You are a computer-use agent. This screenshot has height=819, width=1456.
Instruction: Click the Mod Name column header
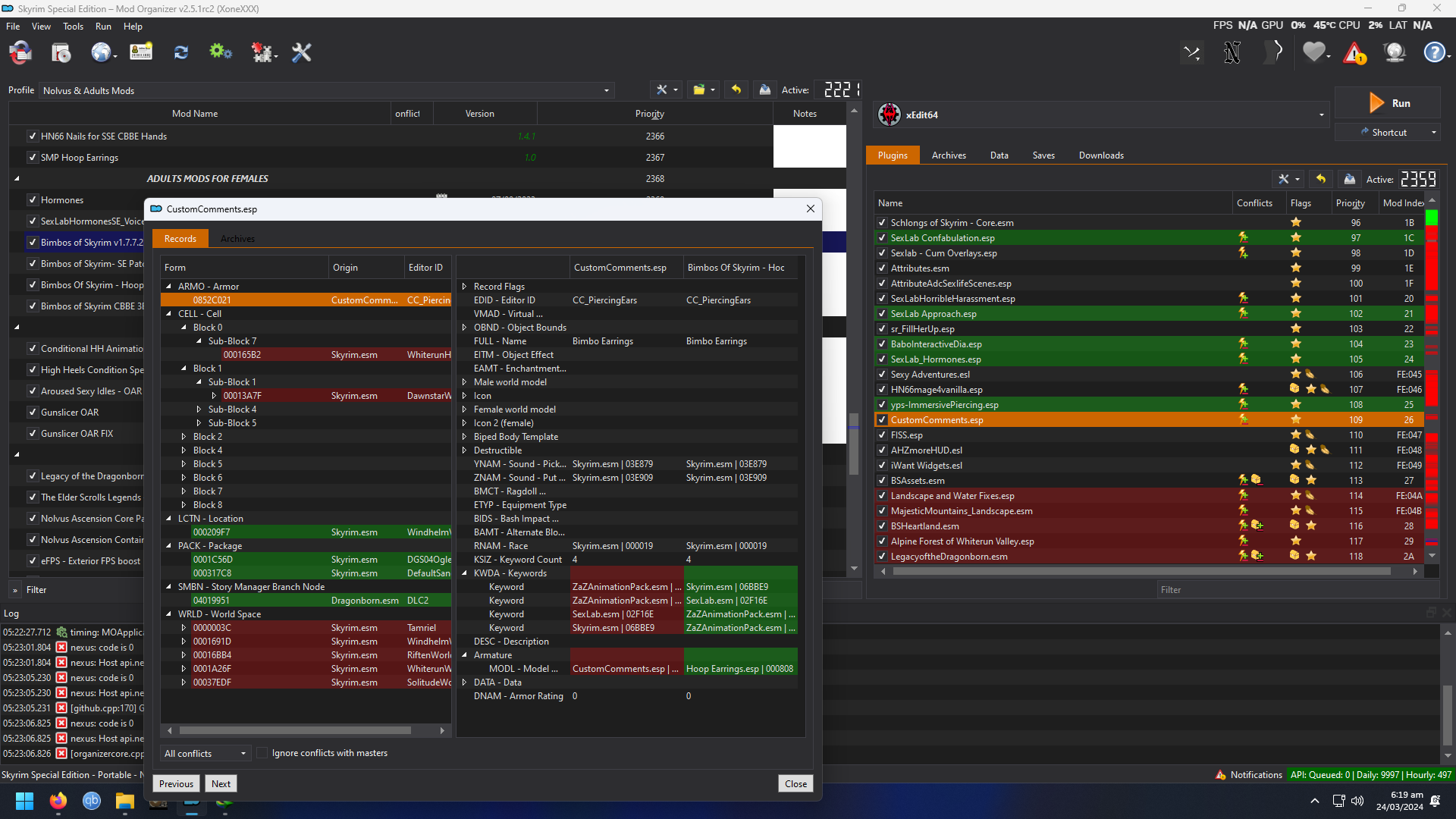pyautogui.click(x=195, y=114)
